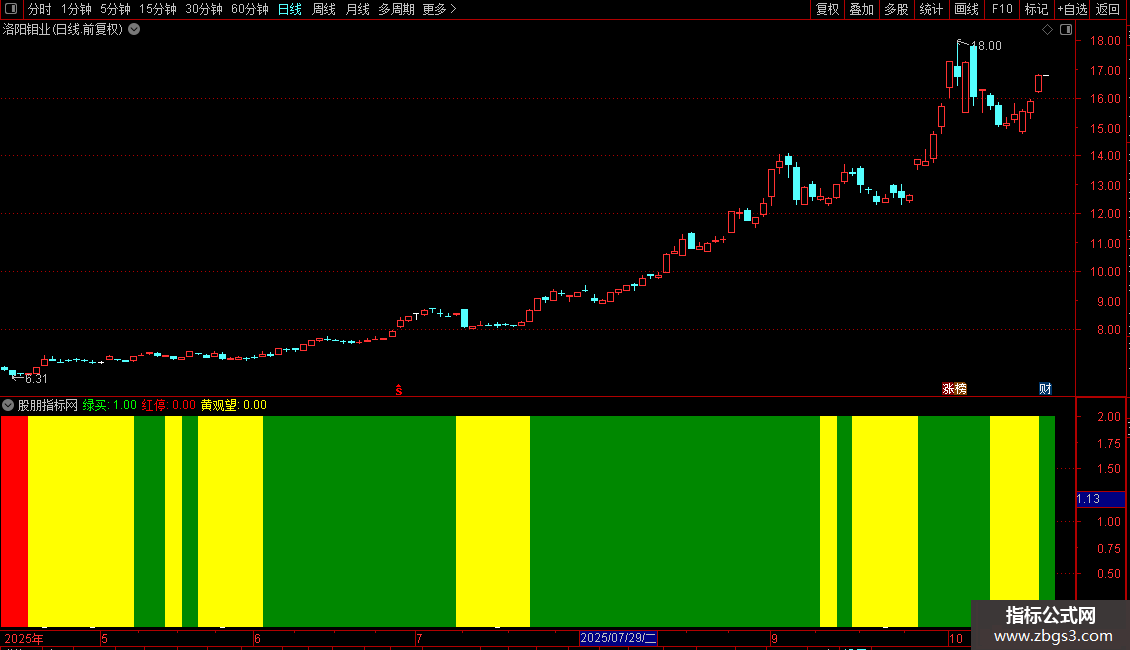Click the 黄观望: 0.00 indicator value

(x=233, y=405)
